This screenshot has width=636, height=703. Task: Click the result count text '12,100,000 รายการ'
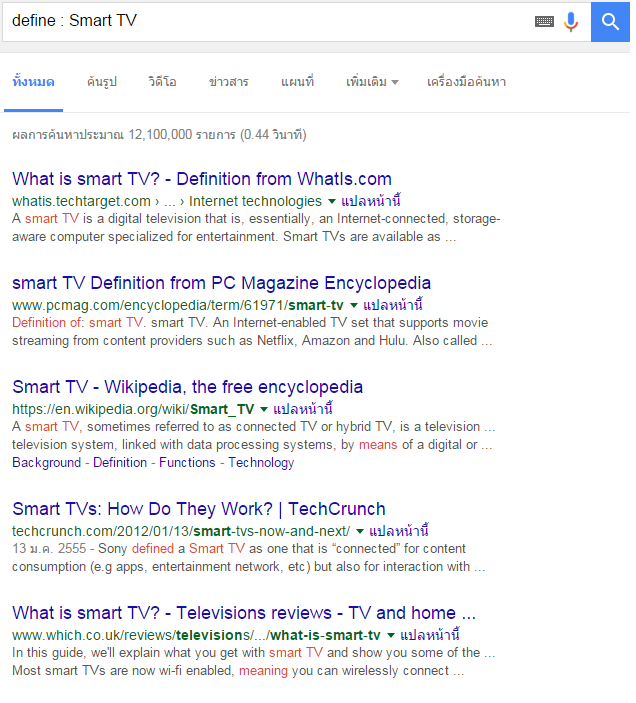point(182,135)
